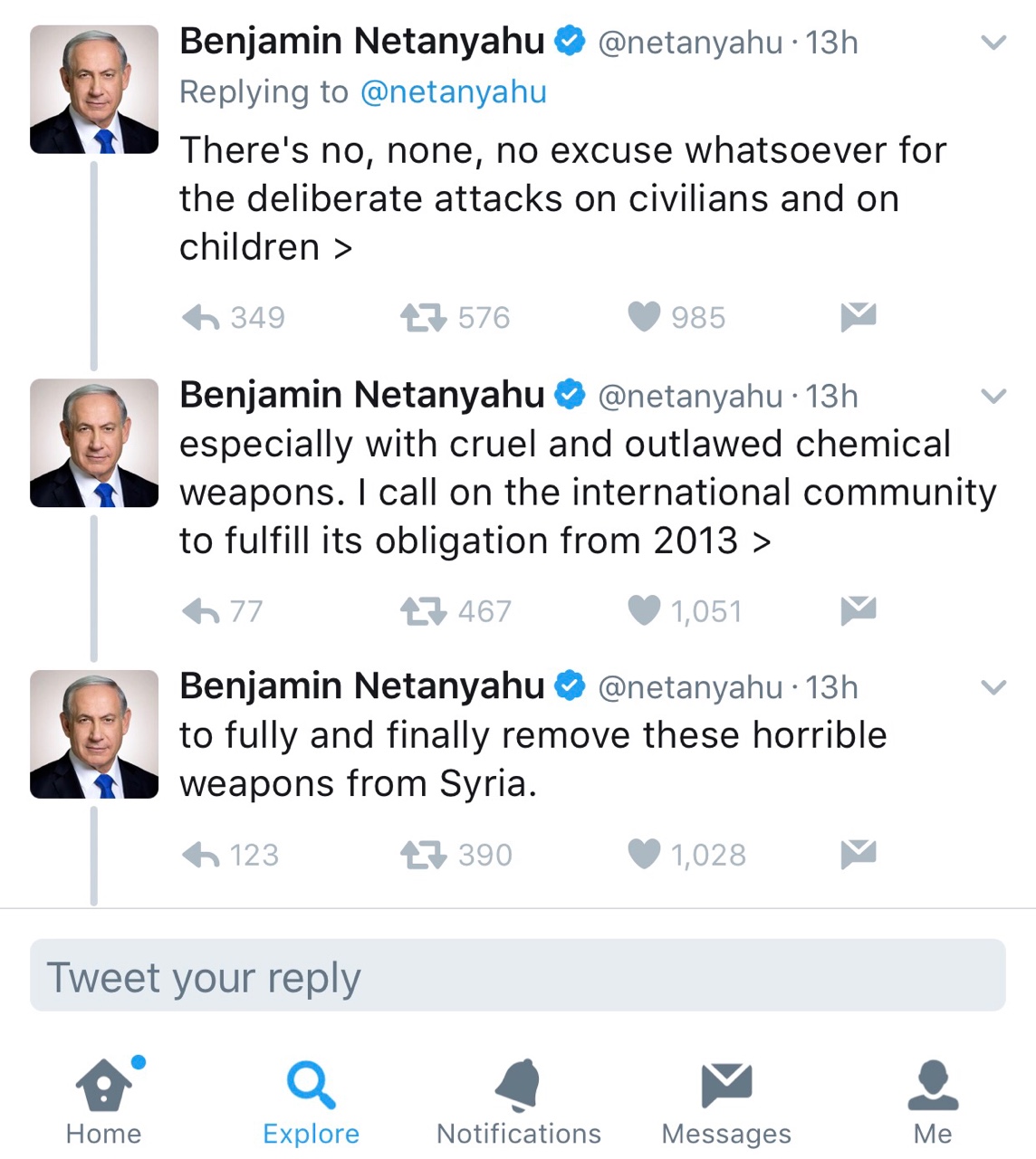Like the tweet with 985 likes
The image size is (1036, 1159).
(x=644, y=317)
